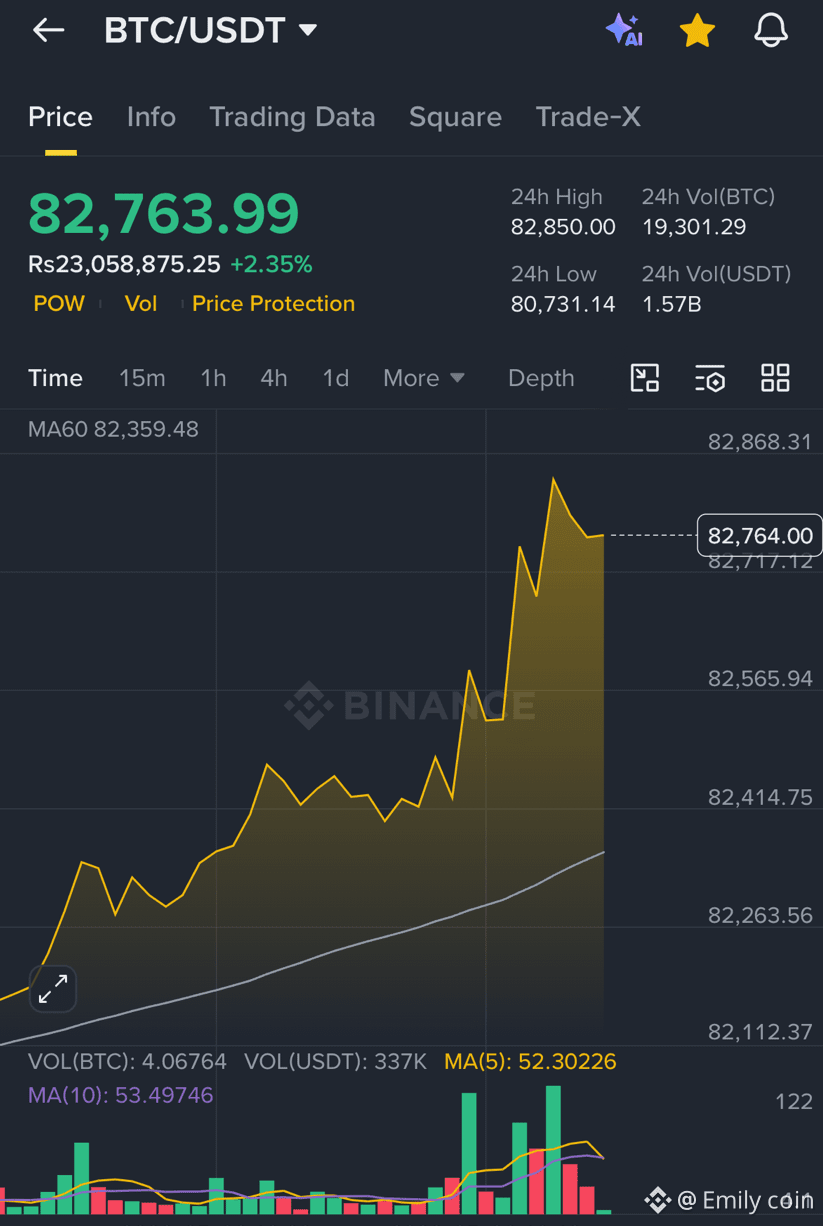The height and width of the screenshot is (1226, 823).
Task: Open the Square tab
Action: (455, 117)
